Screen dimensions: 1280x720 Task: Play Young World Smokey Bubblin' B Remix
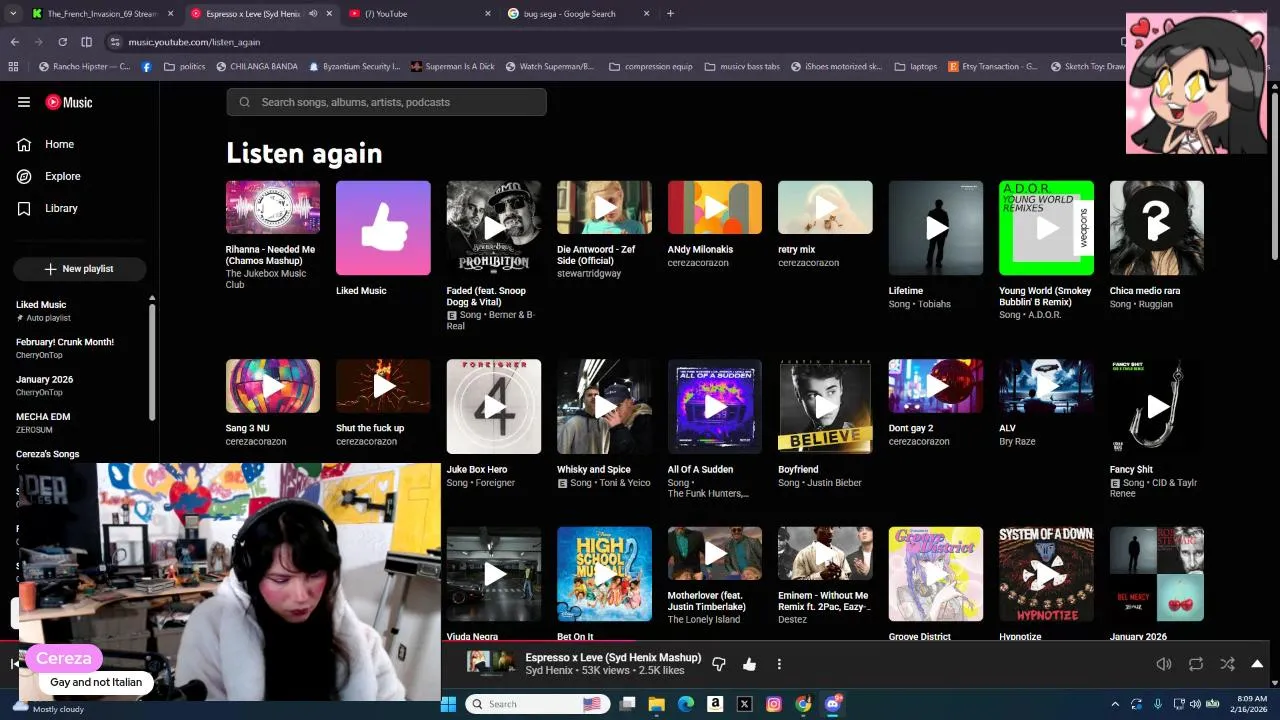[1046, 228]
